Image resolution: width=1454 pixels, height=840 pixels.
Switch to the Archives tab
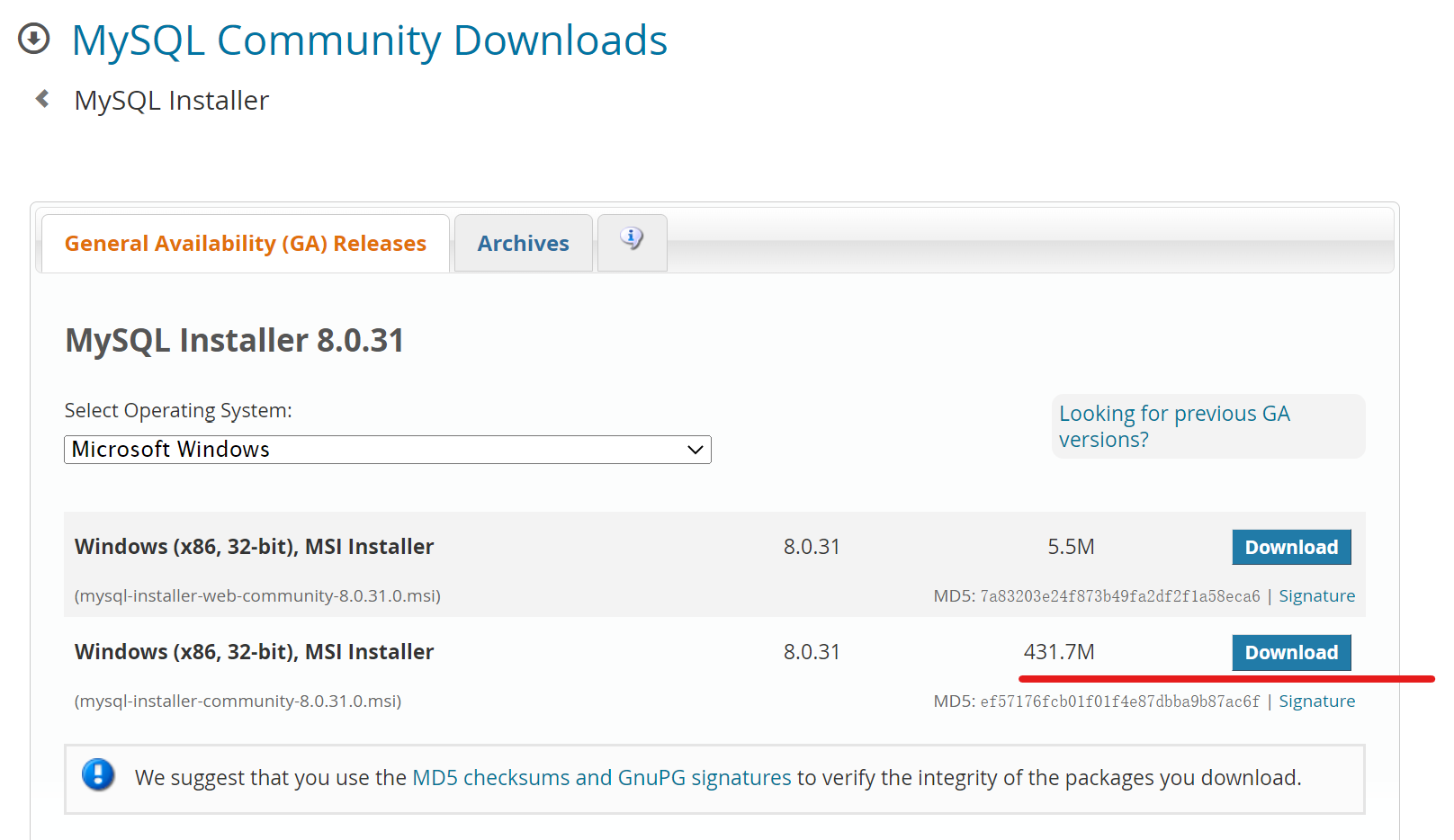523,244
